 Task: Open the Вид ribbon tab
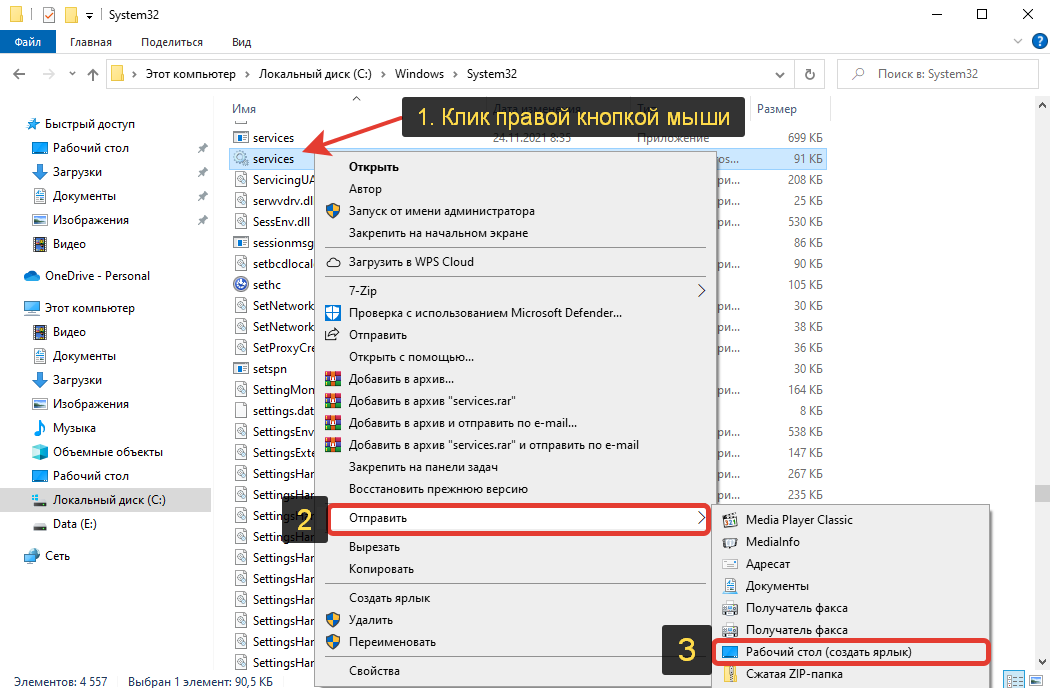pos(241,42)
